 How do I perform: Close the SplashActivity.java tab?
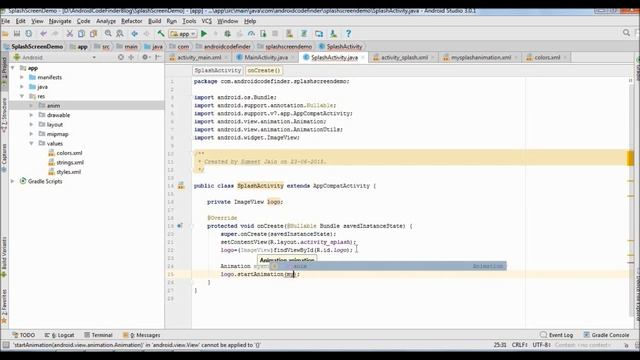tap(362, 58)
